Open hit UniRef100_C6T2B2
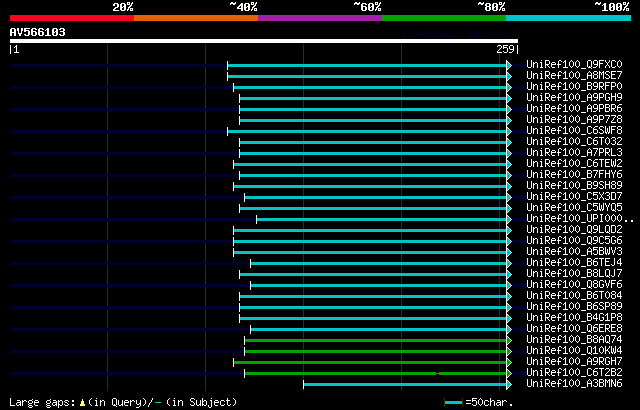Viewport: 640px width, 410px height. click(x=574, y=373)
